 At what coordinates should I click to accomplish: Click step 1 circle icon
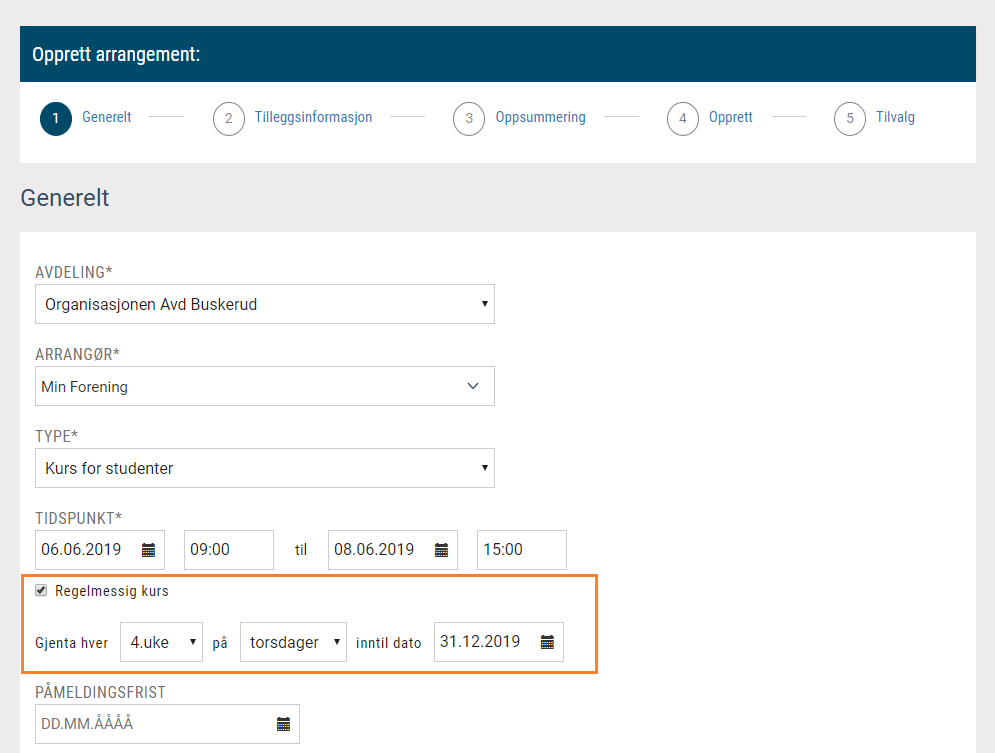56,119
